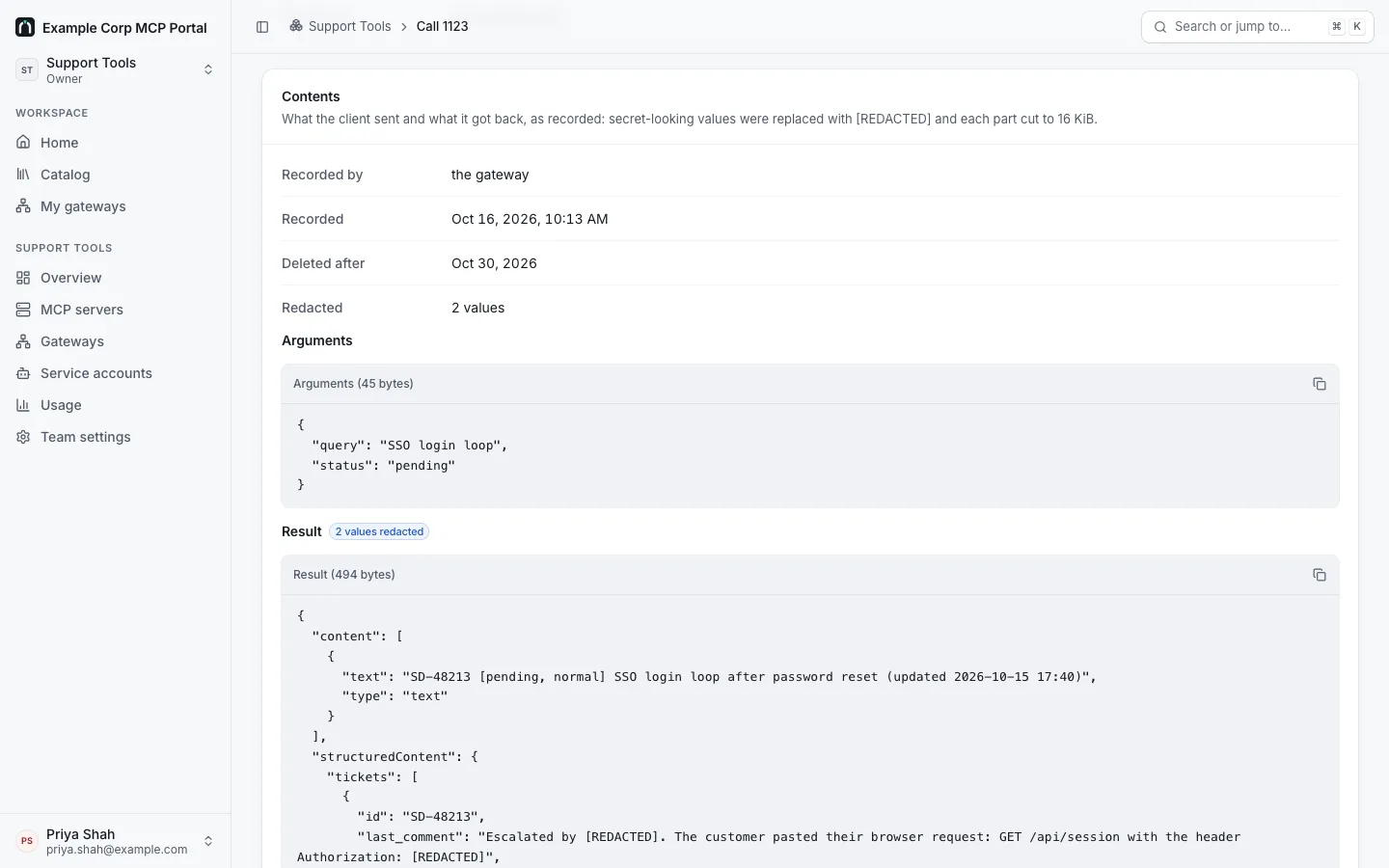Click the Deleted after date Oct 30, 2026
This screenshot has width=1389, height=868.
(494, 263)
